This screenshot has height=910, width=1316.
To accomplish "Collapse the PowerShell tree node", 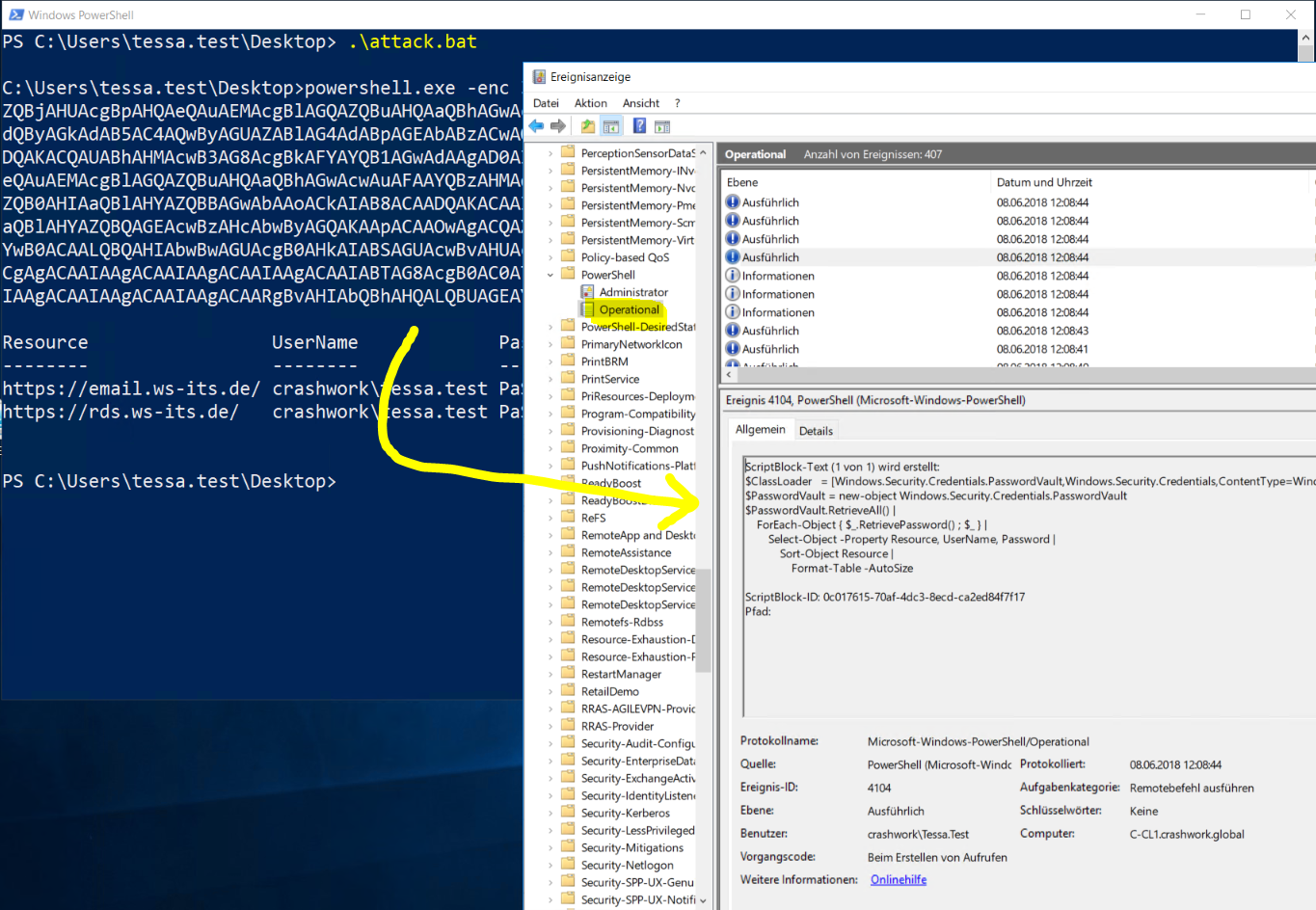I will point(551,275).
